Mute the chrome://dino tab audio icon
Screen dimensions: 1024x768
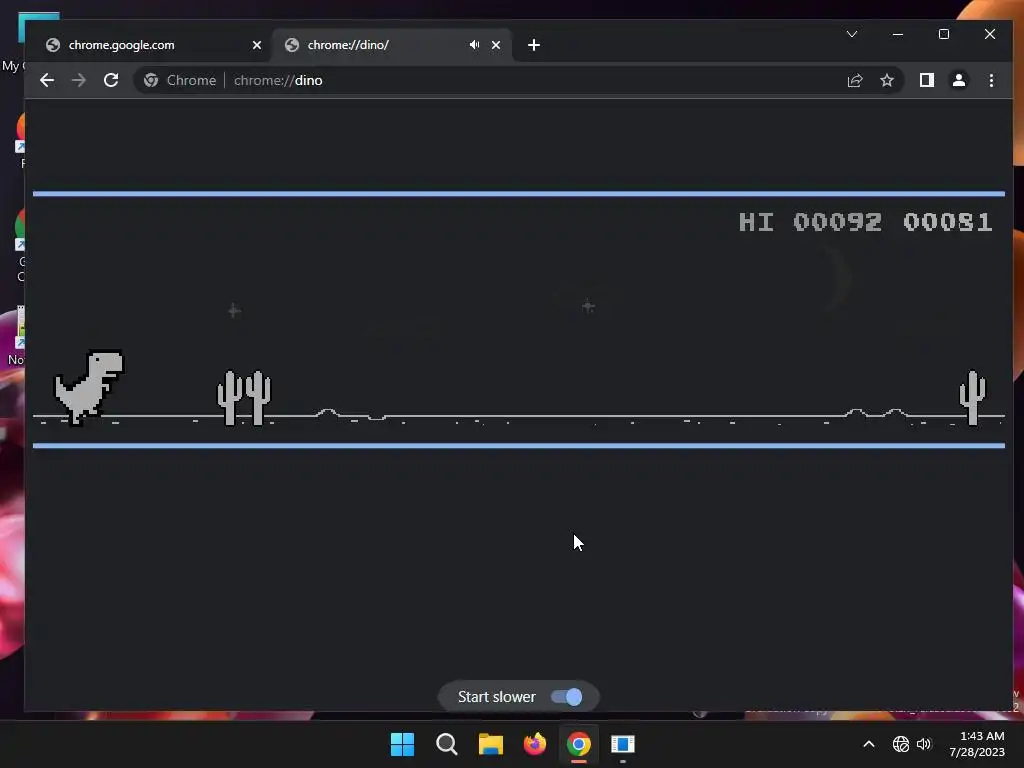point(475,45)
